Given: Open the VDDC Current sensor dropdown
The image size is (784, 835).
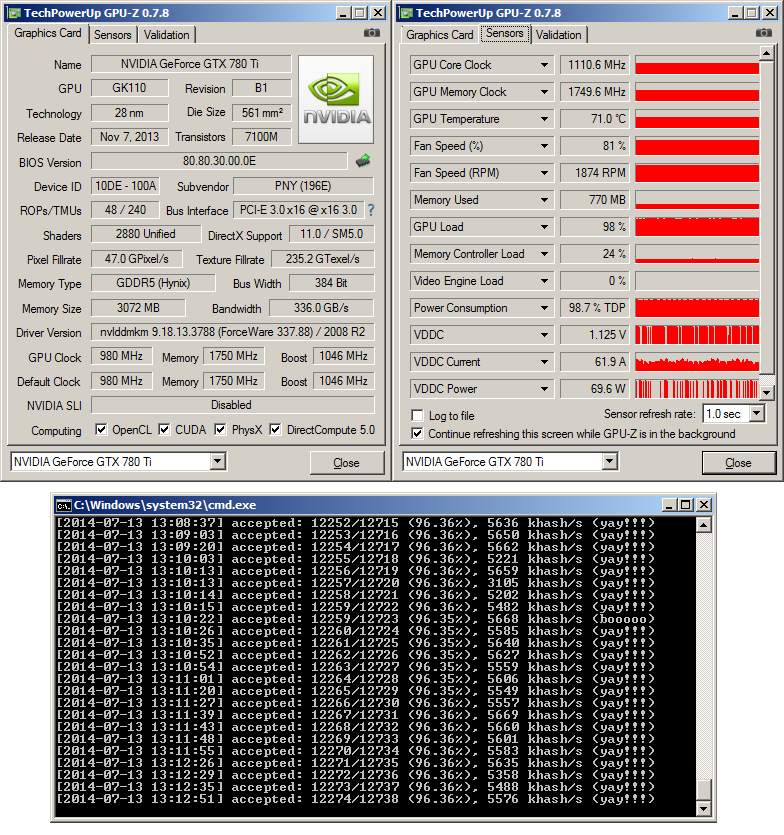Looking at the screenshot, I should 544,362.
